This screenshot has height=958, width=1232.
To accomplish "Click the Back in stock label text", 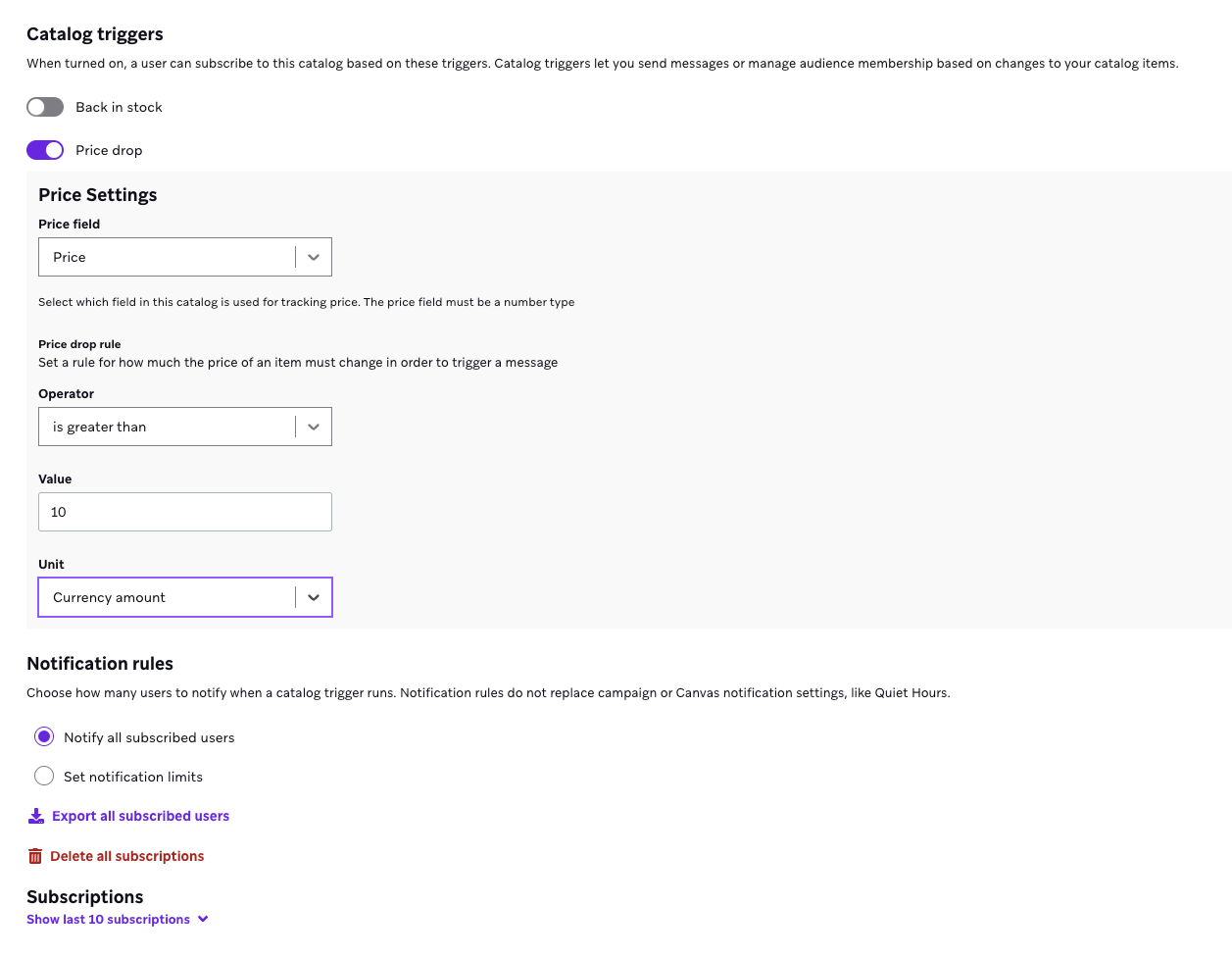I will 119,107.
